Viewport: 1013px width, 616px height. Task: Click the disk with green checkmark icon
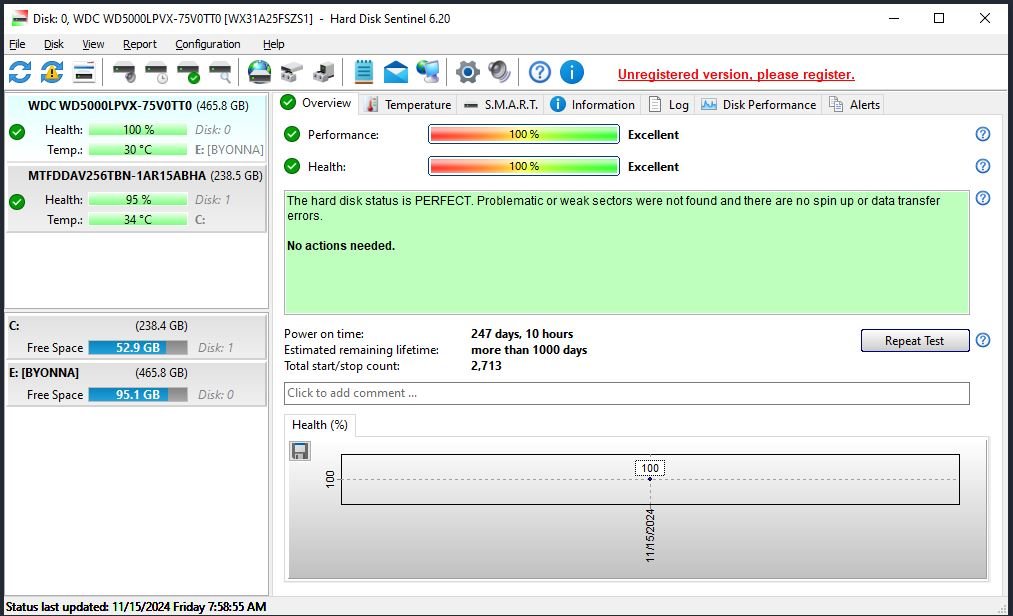click(189, 72)
